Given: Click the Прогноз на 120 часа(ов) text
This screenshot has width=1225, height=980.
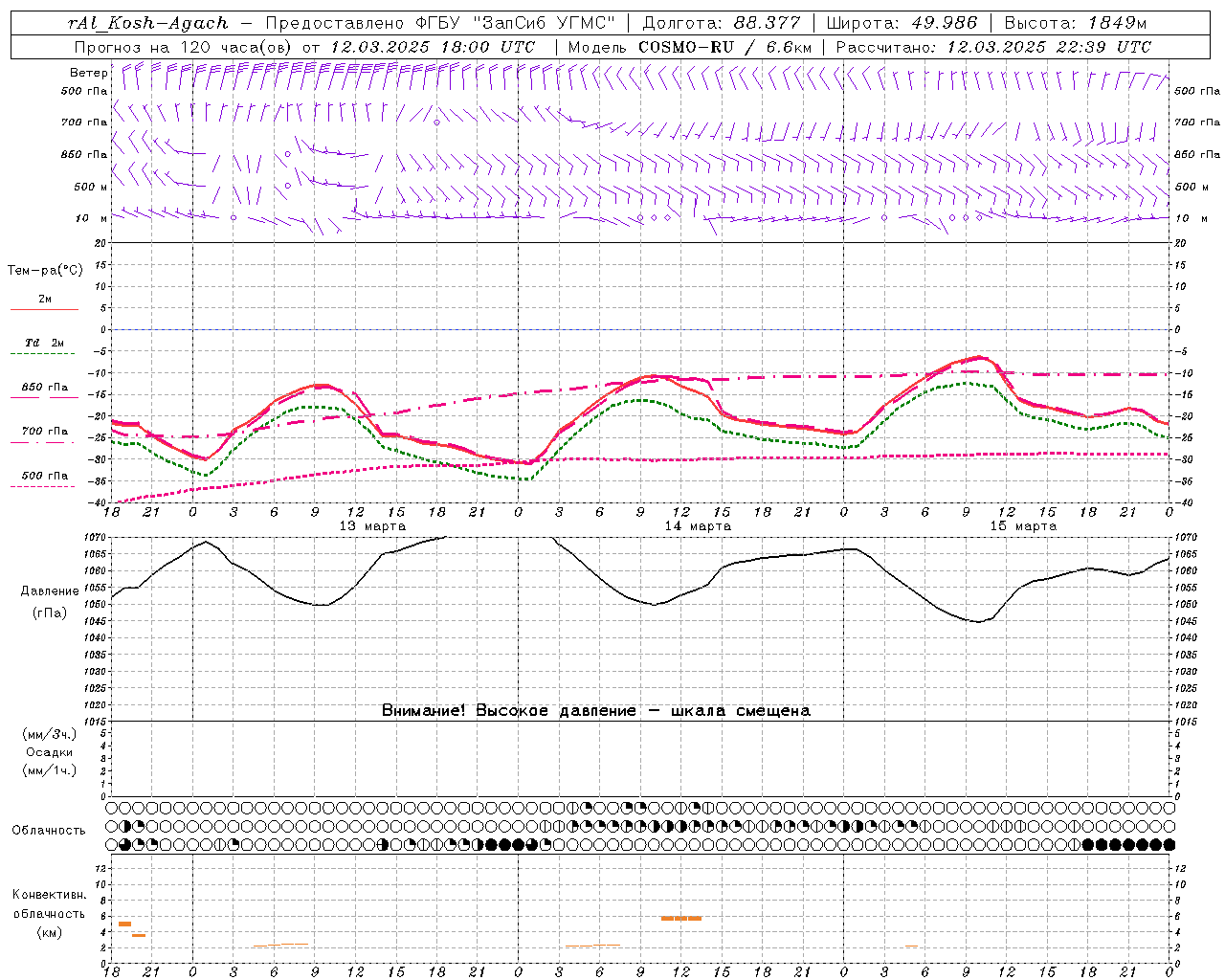Looking at the screenshot, I should pos(184,47).
